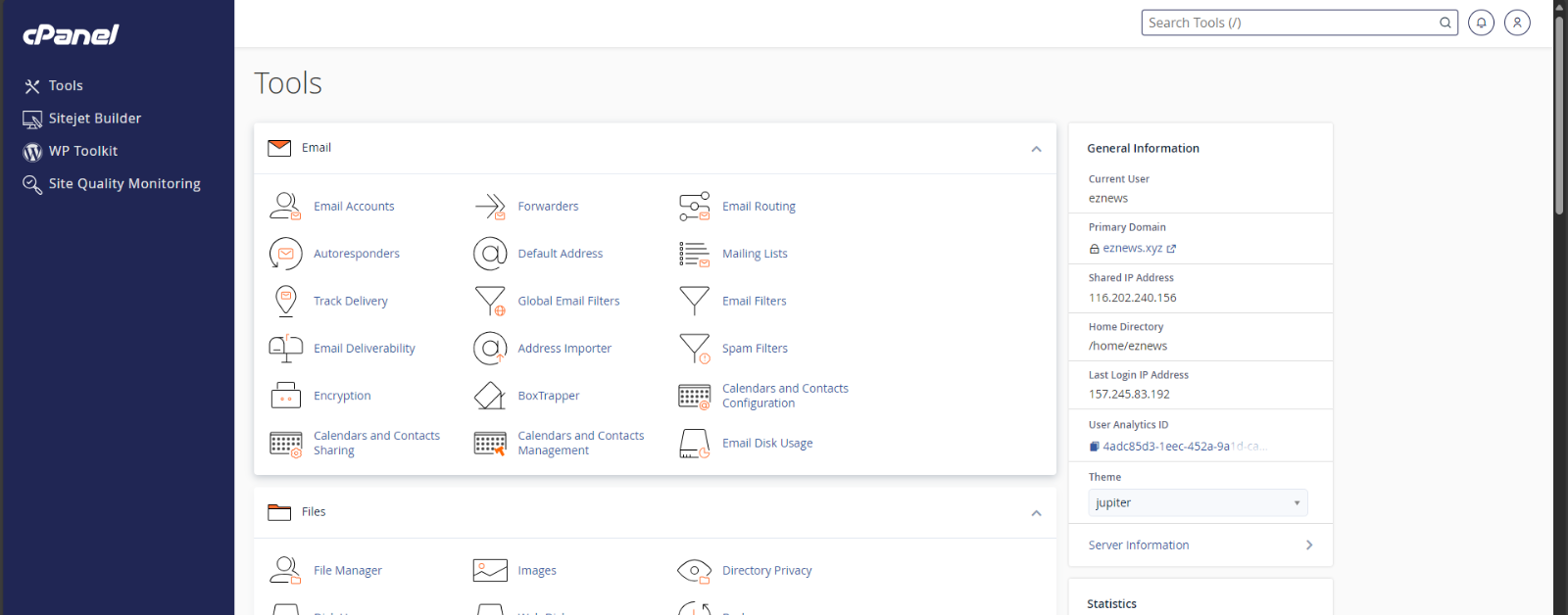Open the Autoresponders link
The height and width of the screenshot is (615, 1568).
click(357, 254)
